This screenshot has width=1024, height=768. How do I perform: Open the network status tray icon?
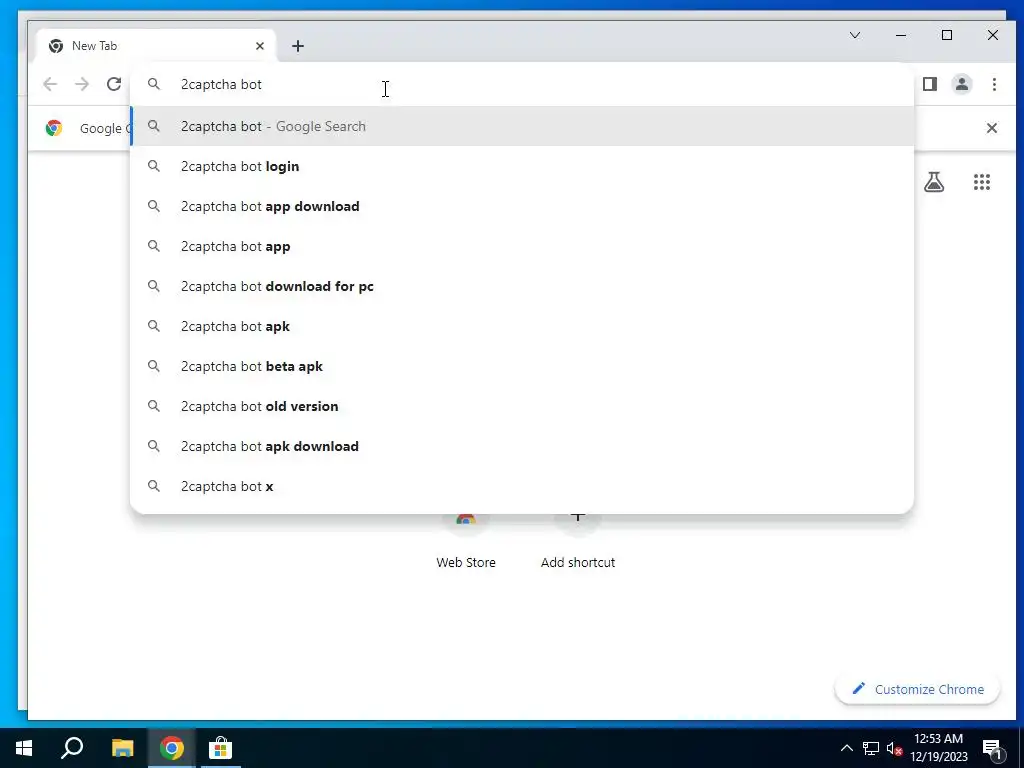point(871,748)
